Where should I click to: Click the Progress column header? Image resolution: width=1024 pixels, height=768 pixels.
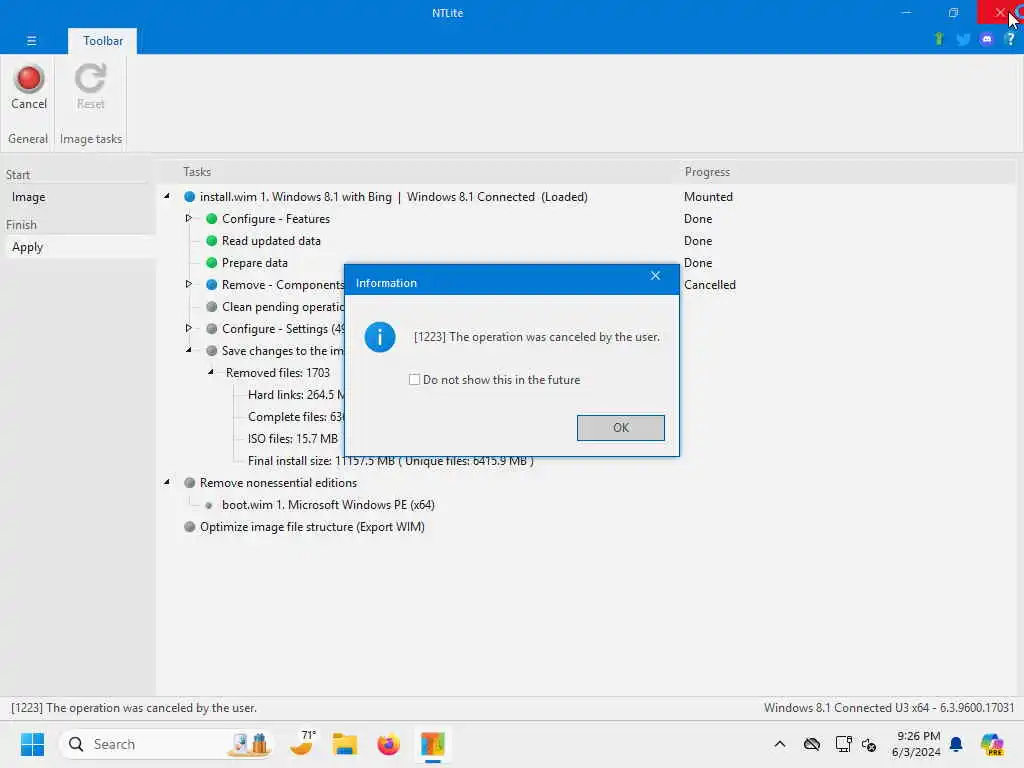click(707, 172)
